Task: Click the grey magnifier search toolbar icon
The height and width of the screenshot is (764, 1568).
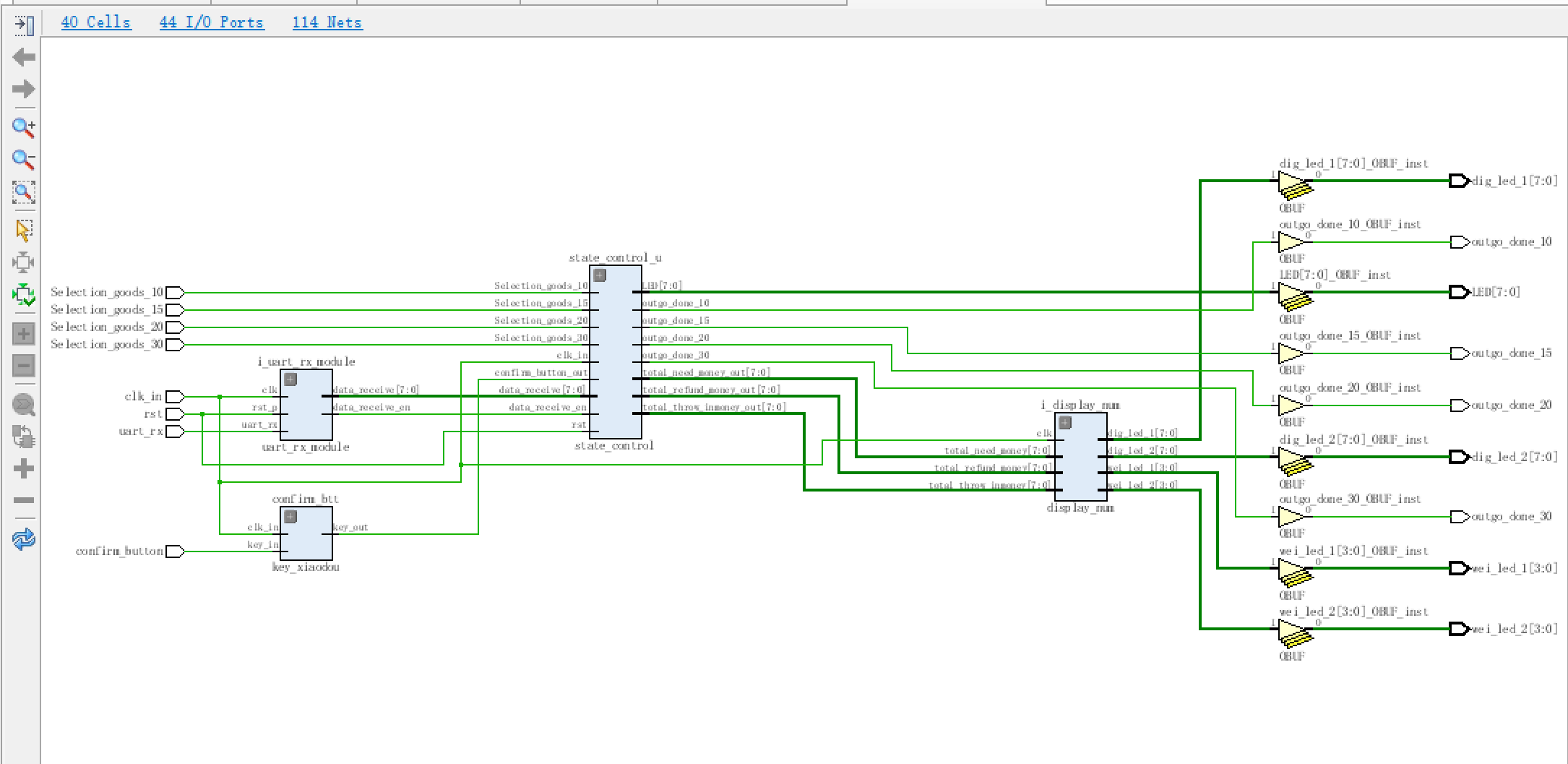Action: pyautogui.click(x=24, y=405)
